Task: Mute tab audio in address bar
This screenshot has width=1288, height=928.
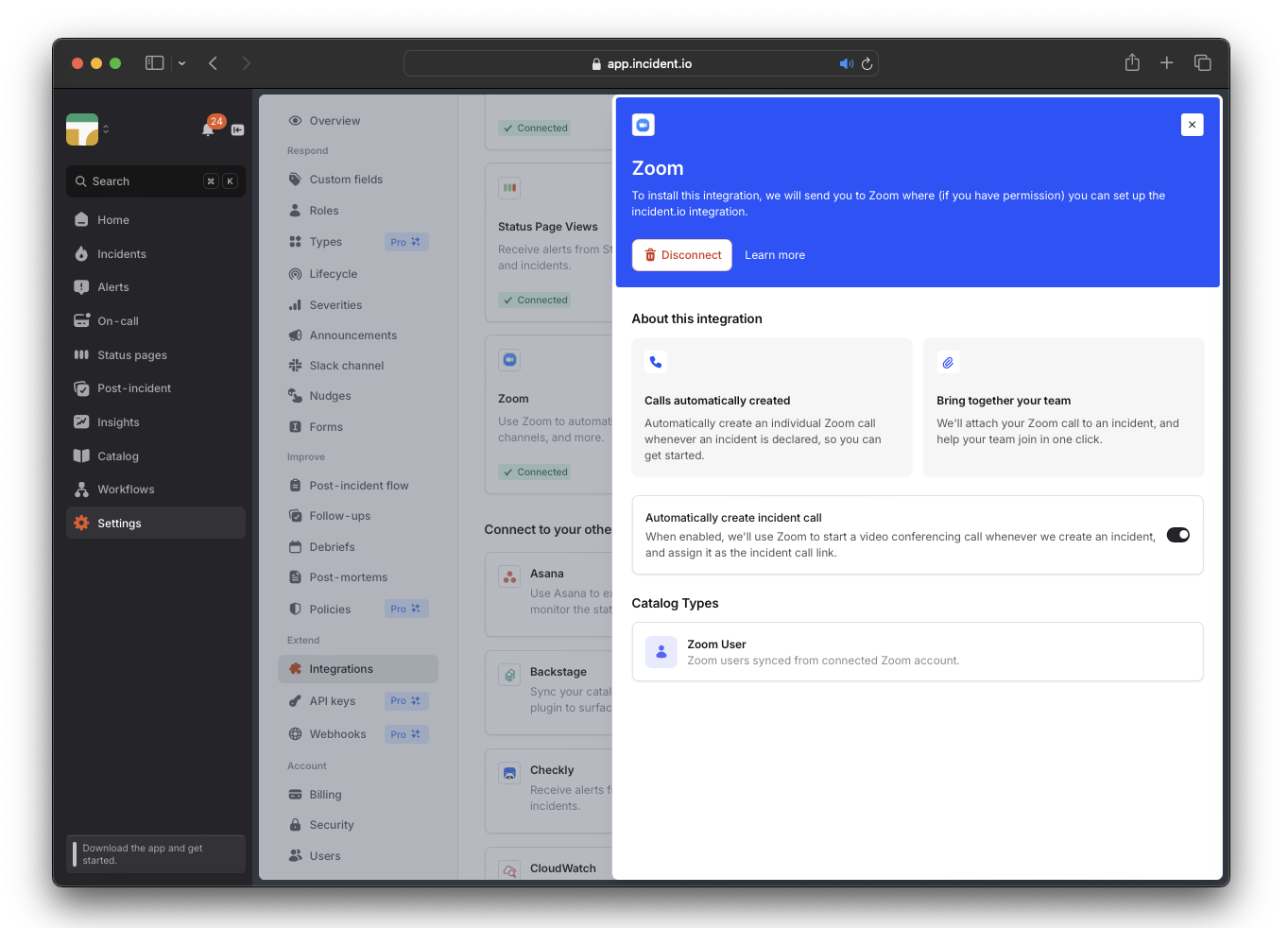Action: pos(846,64)
